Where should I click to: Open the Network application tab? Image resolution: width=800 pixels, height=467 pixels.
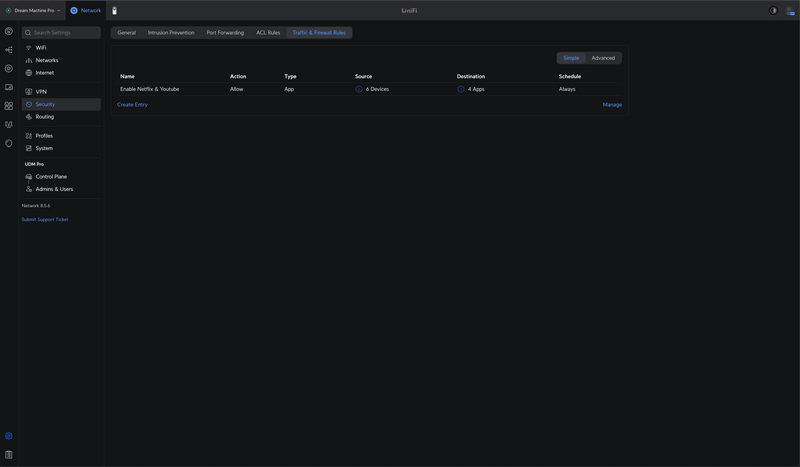86,11
